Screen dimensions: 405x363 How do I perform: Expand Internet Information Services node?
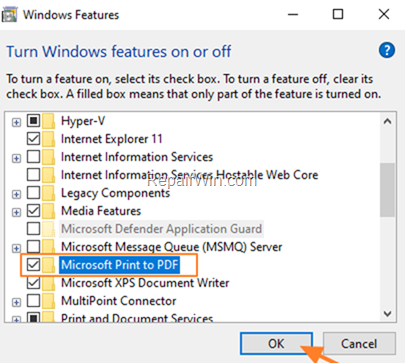[x=16, y=158]
